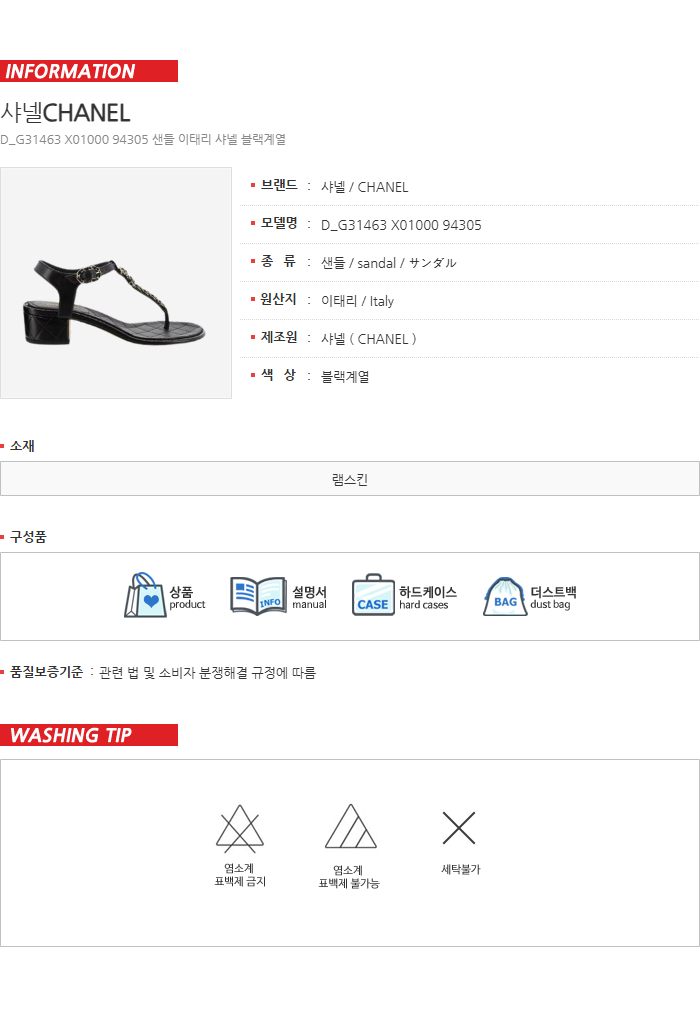Click the manual INFO booklet icon
Image resolution: width=700 pixels, height=1033 pixels.
point(258,596)
